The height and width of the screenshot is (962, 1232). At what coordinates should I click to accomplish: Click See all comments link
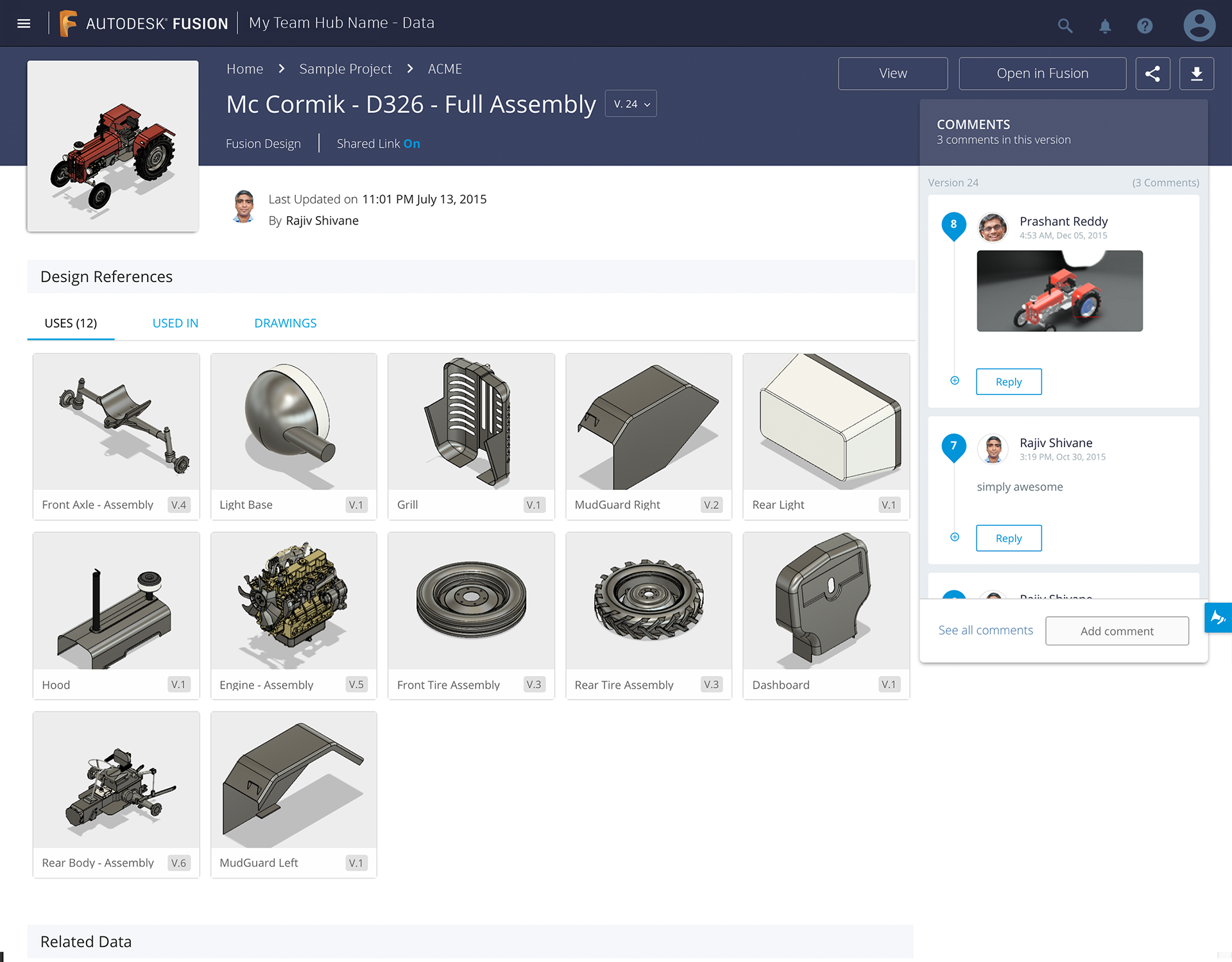click(x=986, y=630)
